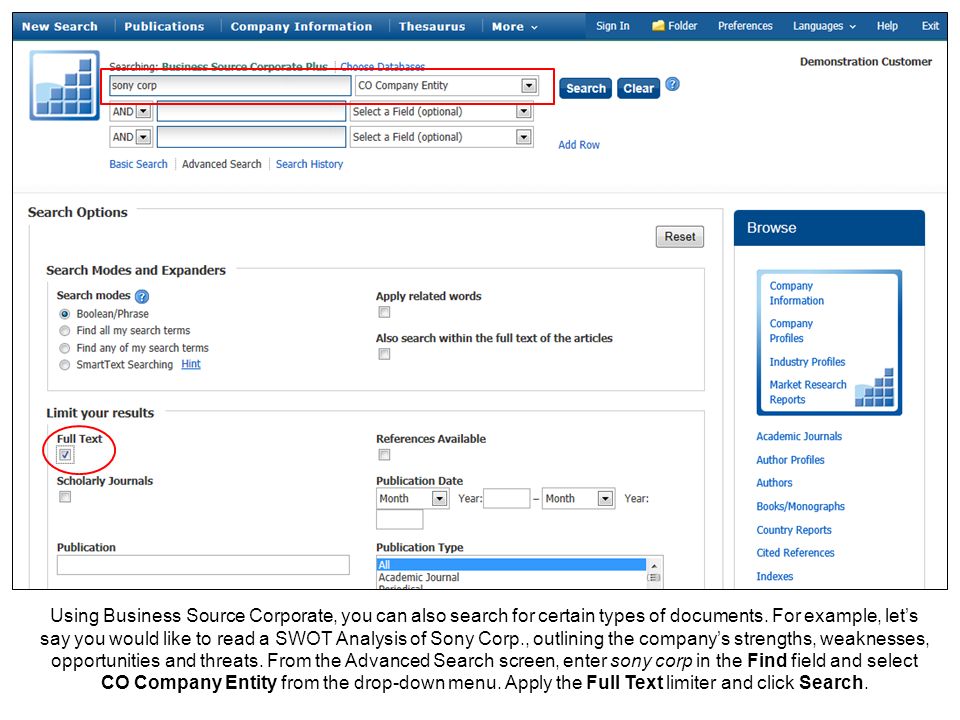The image size is (960, 720).
Task: Click the second row search term field
Action: click(252, 111)
